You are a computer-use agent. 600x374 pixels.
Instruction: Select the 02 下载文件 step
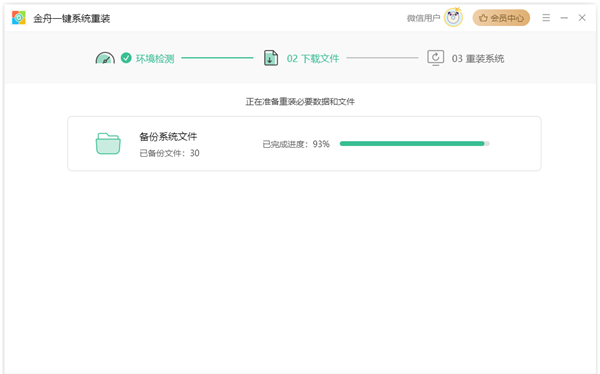tap(313, 59)
